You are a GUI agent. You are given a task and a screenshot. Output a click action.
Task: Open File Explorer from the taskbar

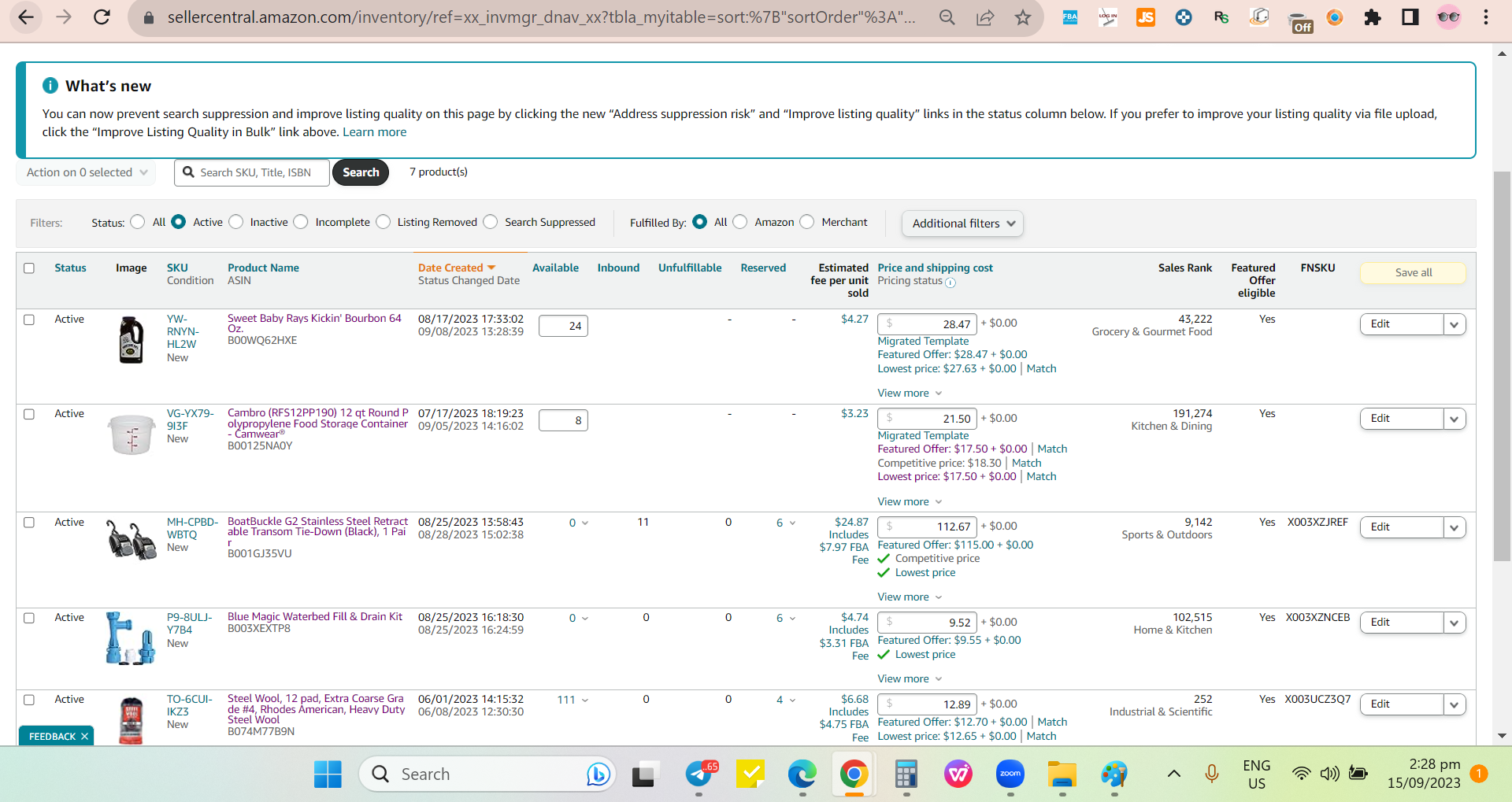point(1062,774)
